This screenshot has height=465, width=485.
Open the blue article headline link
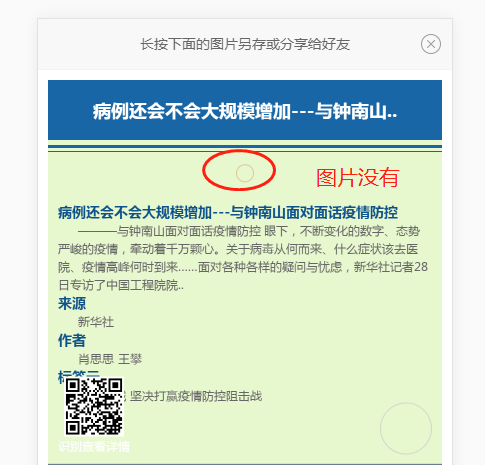click(228, 212)
